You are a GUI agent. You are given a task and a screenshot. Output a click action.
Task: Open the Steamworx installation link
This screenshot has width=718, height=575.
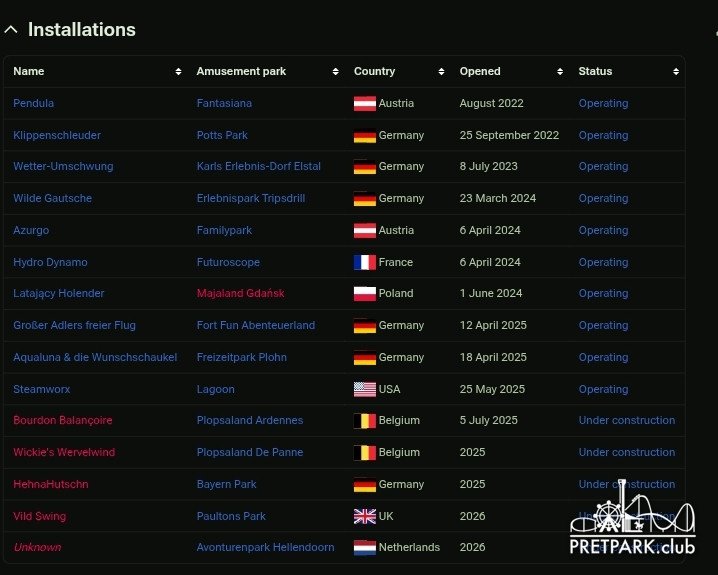(42, 389)
